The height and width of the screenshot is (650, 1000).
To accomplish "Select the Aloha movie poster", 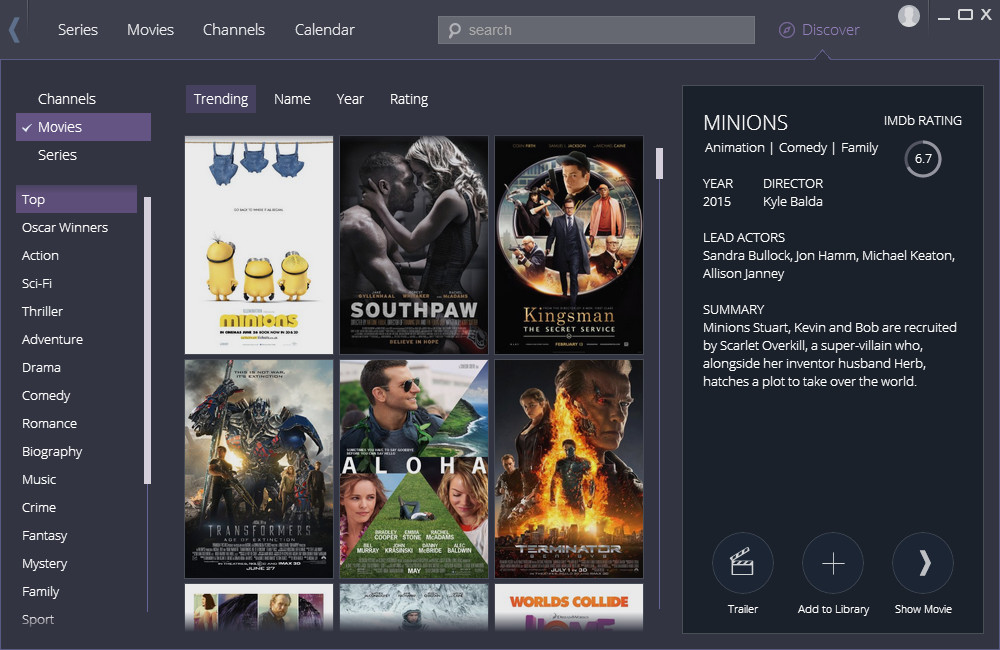I will coord(414,469).
